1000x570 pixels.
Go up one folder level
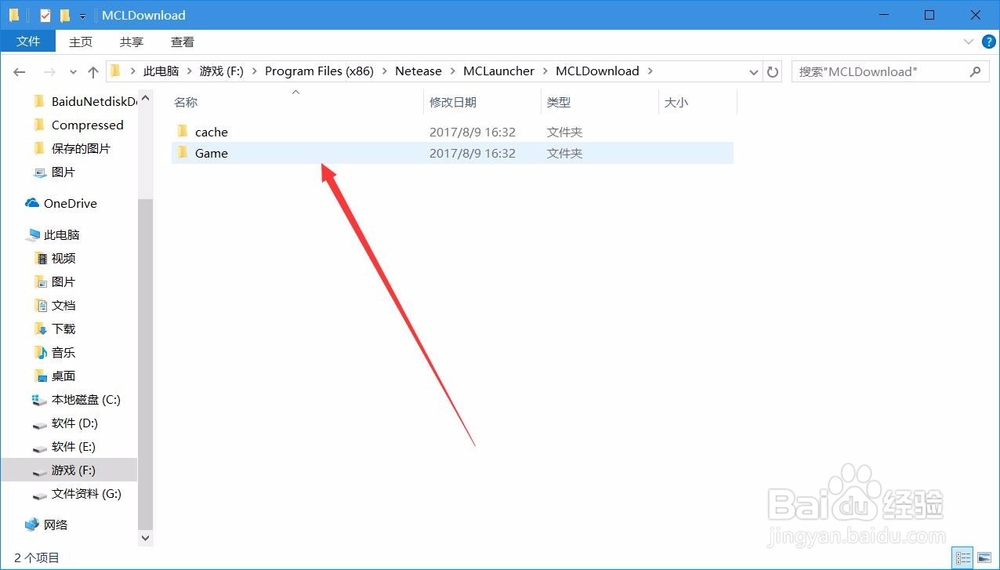(x=93, y=72)
